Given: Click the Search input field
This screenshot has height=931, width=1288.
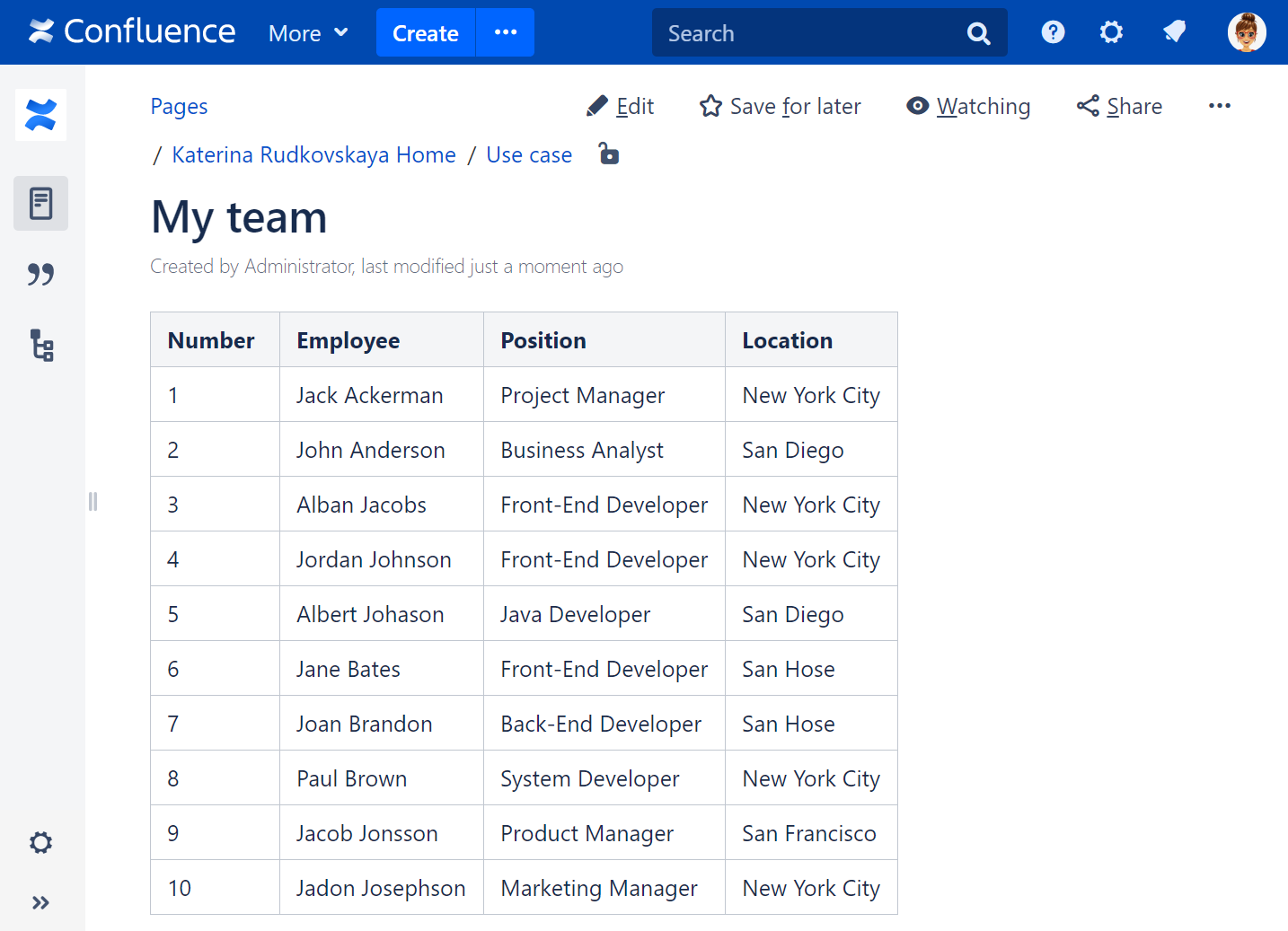Looking at the screenshot, I should 808,33.
